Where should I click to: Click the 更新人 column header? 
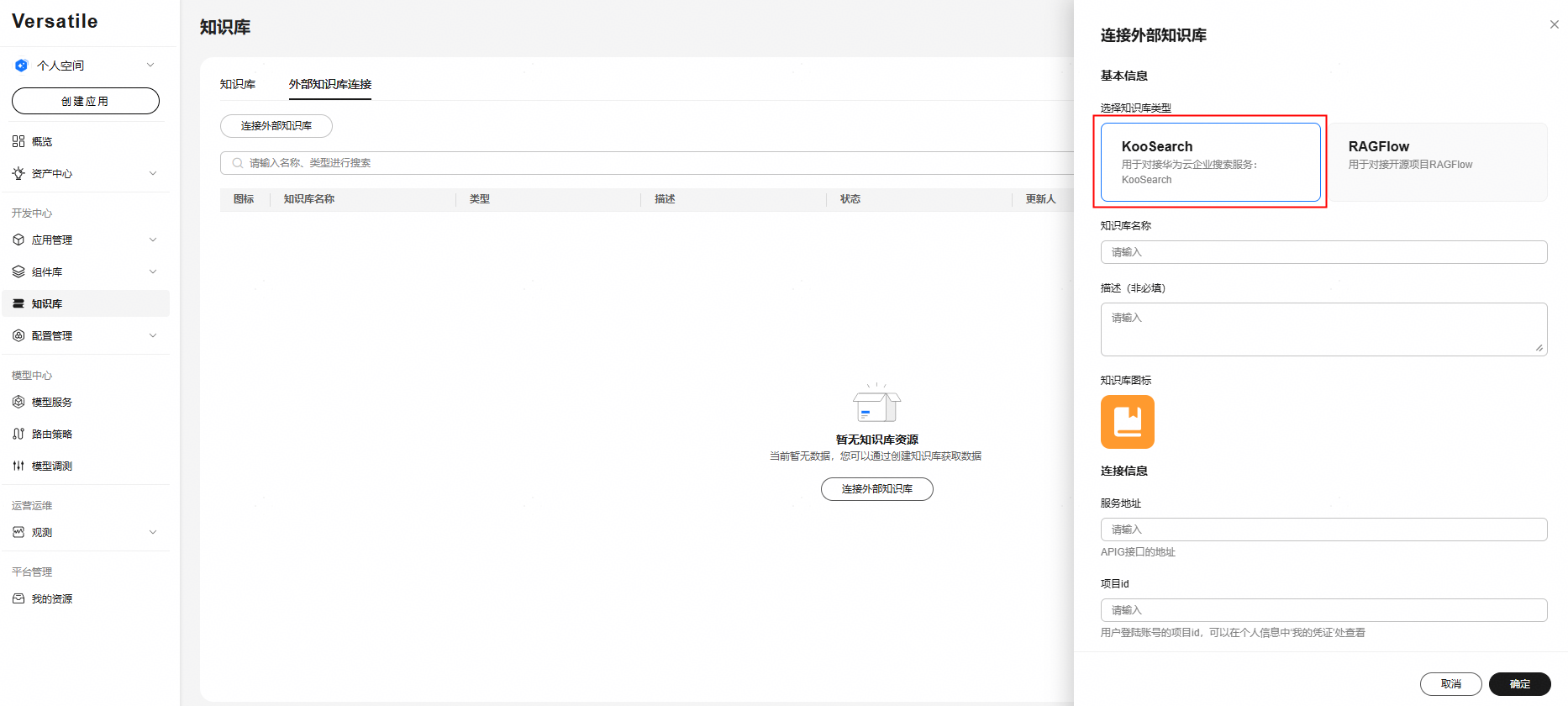tap(1040, 199)
